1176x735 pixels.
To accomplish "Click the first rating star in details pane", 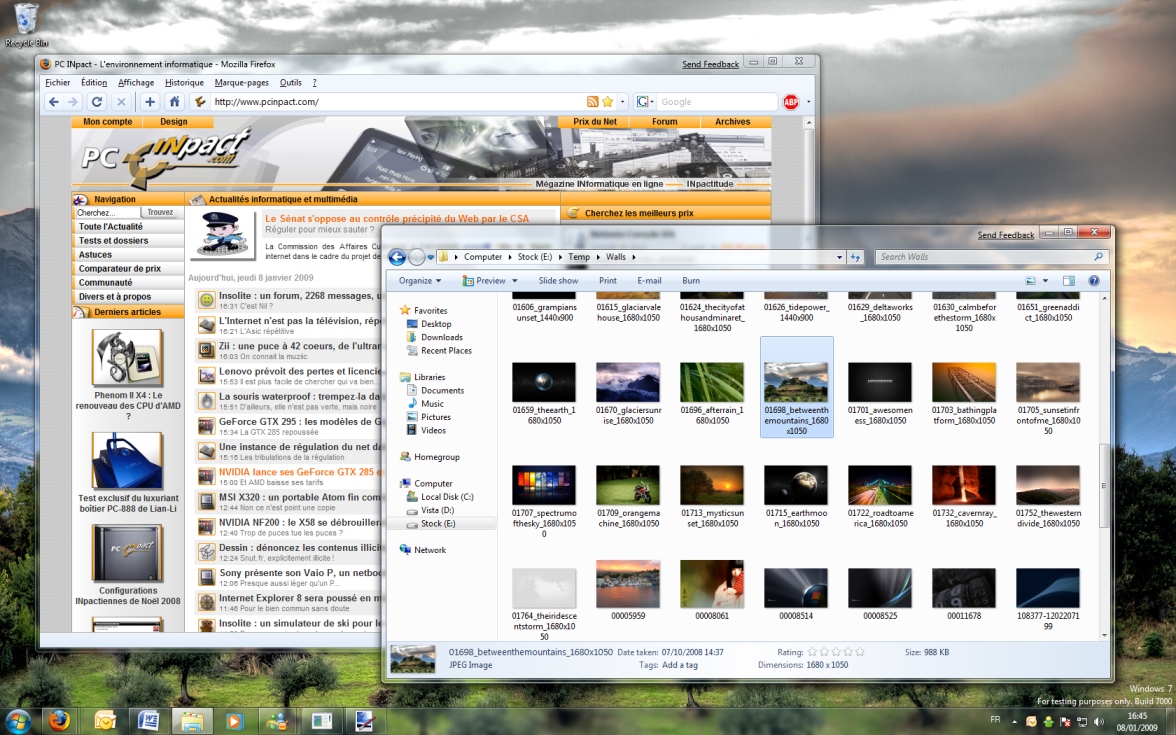I will (812, 652).
